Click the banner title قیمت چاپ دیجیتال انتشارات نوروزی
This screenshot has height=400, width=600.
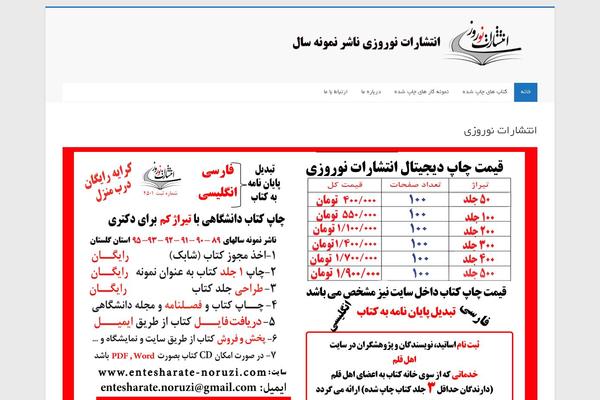[404, 167]
